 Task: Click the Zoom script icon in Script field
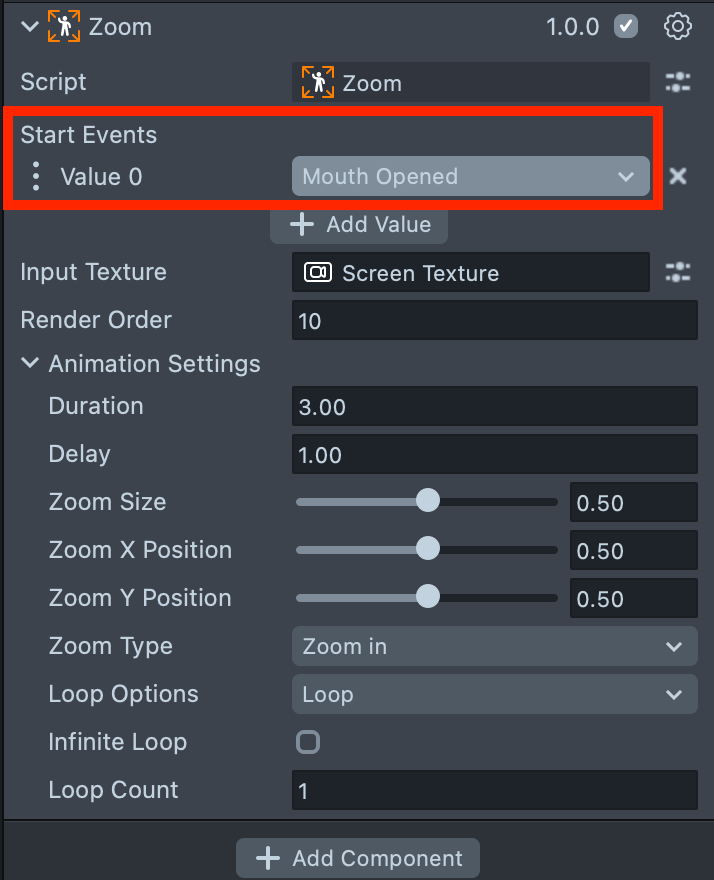click(x=318, y=82)
